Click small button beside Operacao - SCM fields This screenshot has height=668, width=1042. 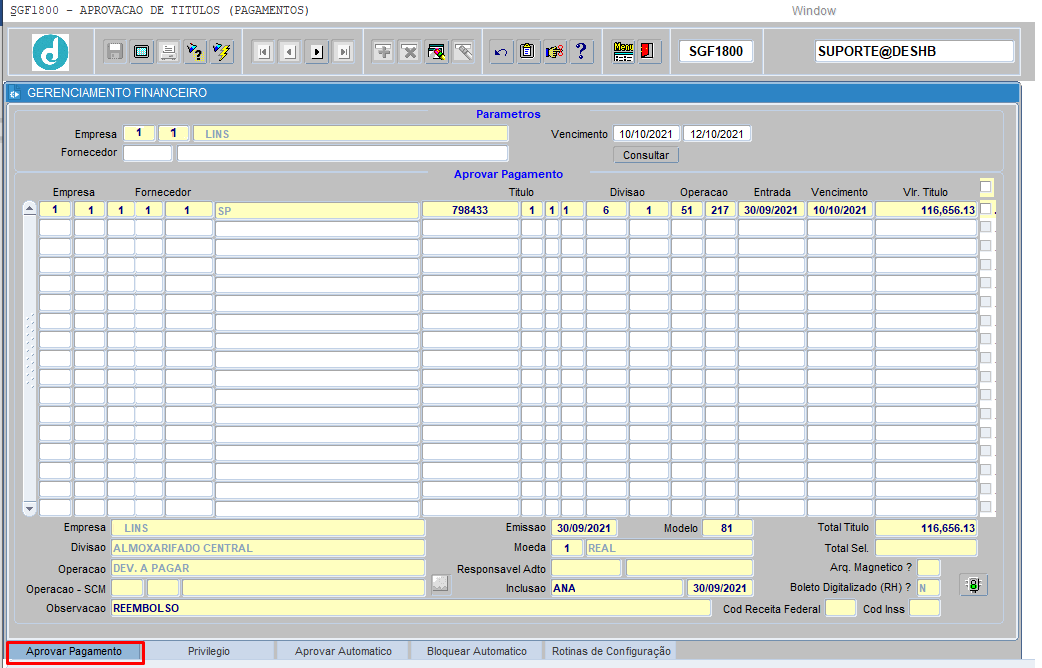440,584
